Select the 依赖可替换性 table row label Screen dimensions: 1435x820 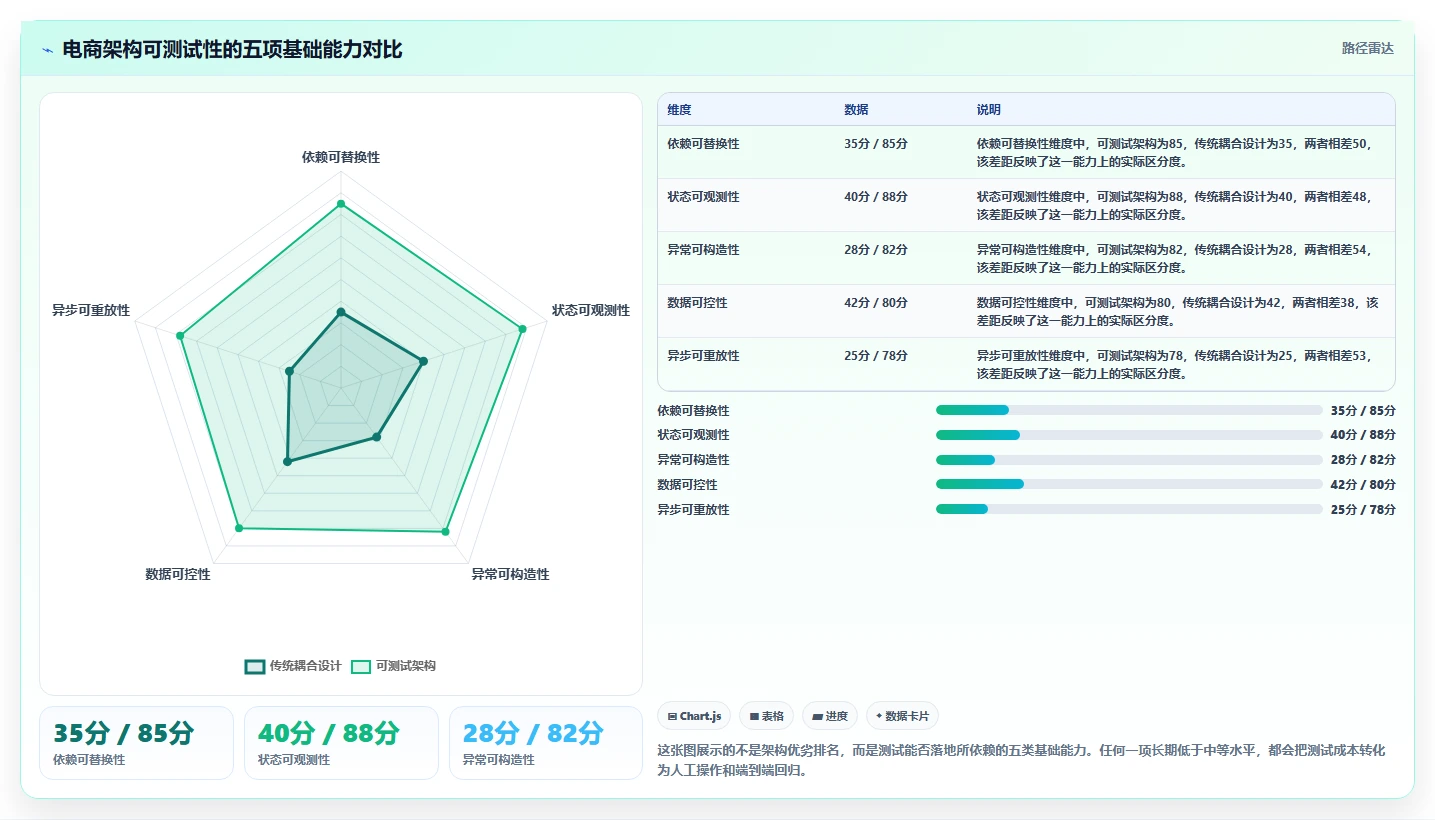pos(704,144)
